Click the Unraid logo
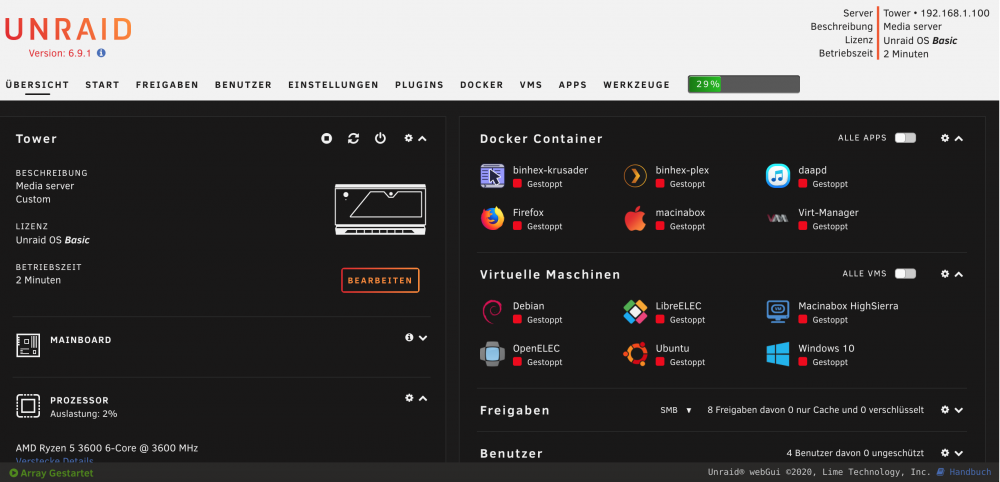Viewport: 1000px width, 482px height. 68,29
